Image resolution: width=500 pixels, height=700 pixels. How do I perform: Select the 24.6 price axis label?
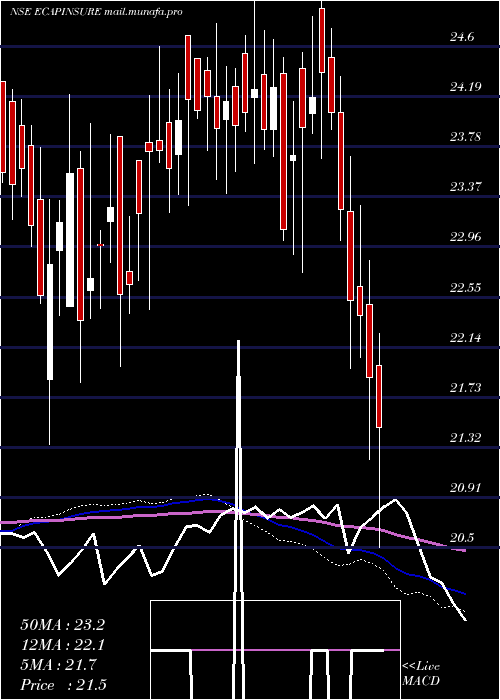coord(462,38)
